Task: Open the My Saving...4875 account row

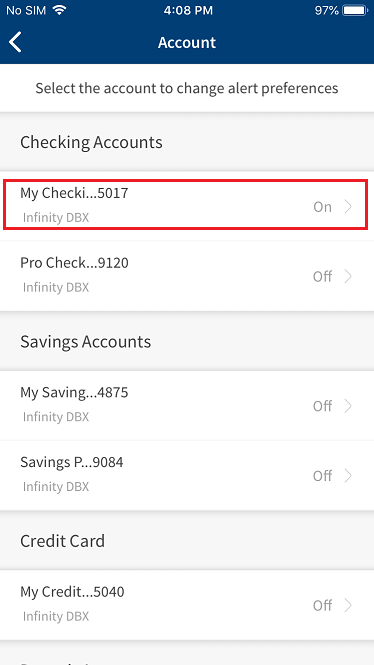Action: click(187, 406)
